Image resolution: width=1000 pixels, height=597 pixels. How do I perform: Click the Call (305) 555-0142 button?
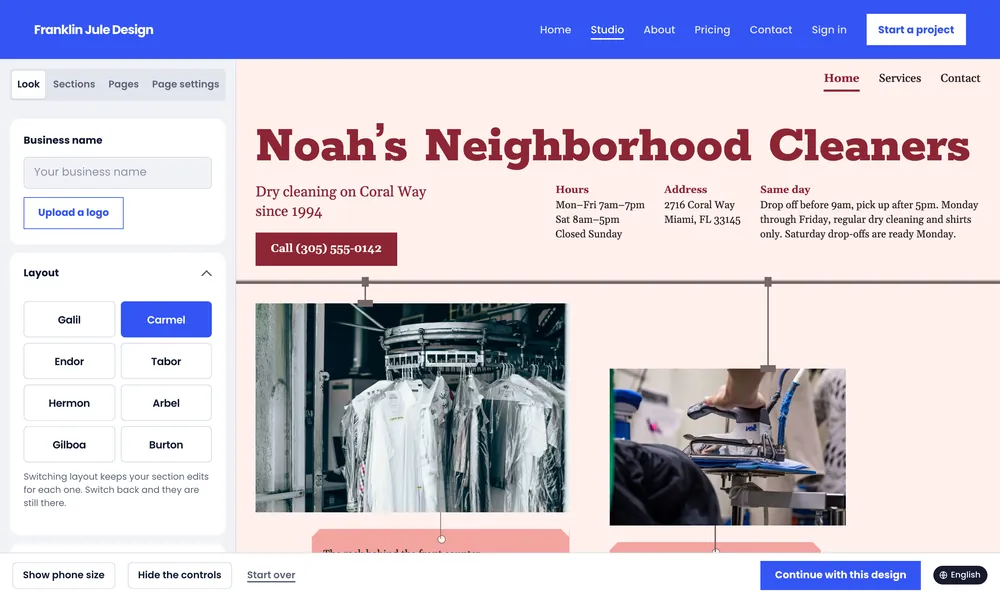[x=326, y=249]
